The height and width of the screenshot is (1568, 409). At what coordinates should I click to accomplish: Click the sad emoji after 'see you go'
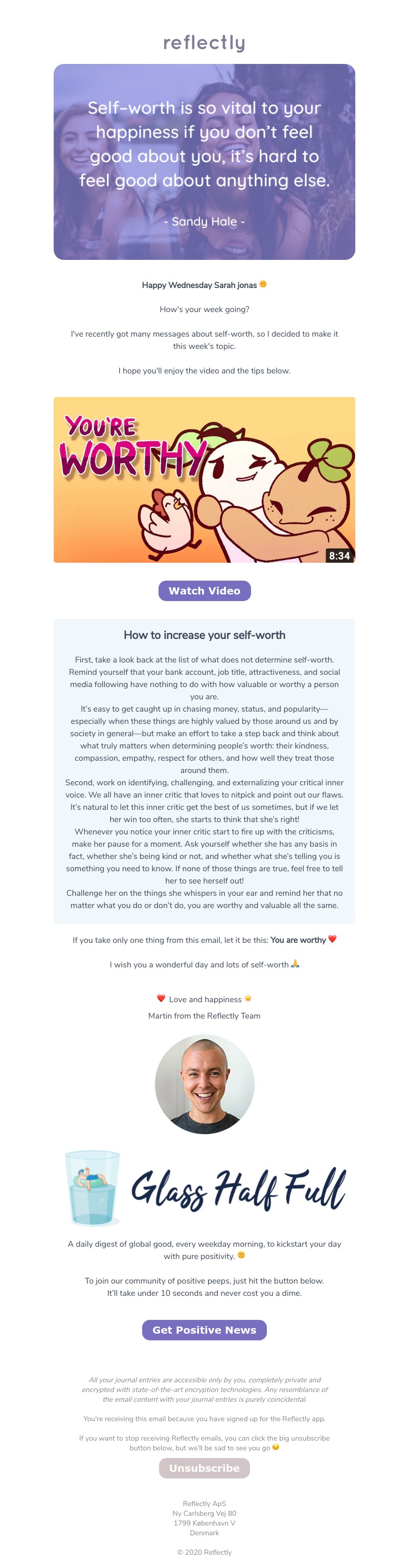(276, 1447)
